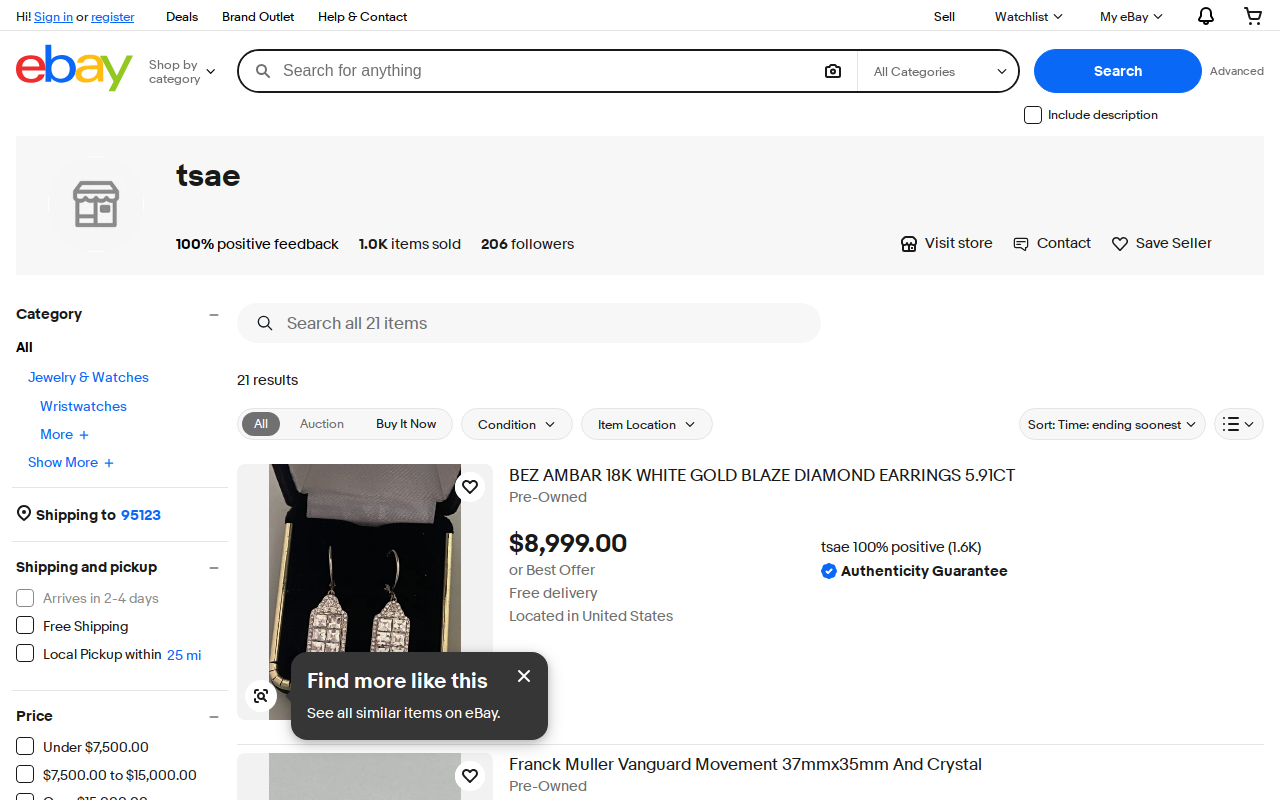Click the tsae store avatar icon

click(x=96, y=205)
